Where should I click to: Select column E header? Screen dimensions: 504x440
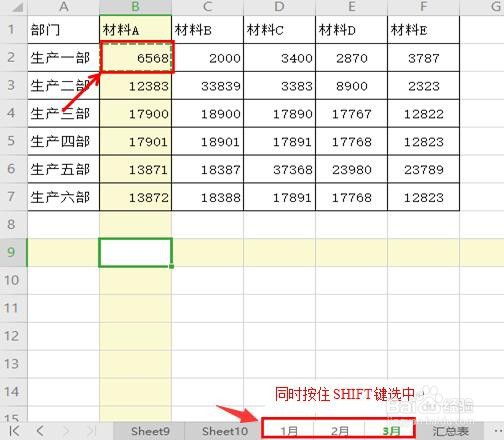click(x=351, y=7)
